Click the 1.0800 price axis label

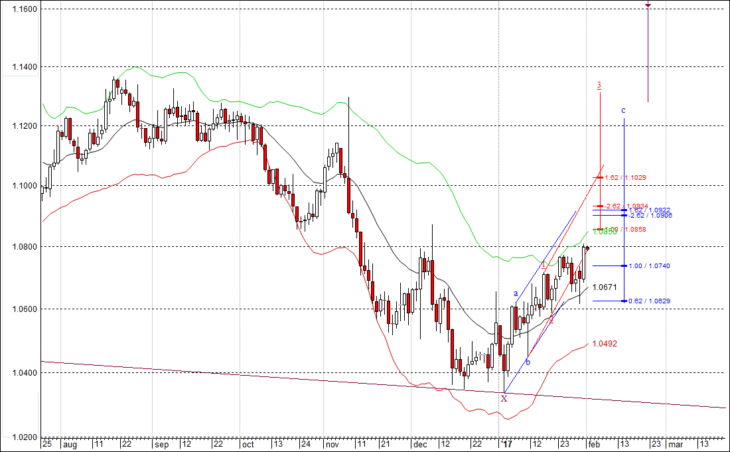pyautogui.click(x=25, y=247)
